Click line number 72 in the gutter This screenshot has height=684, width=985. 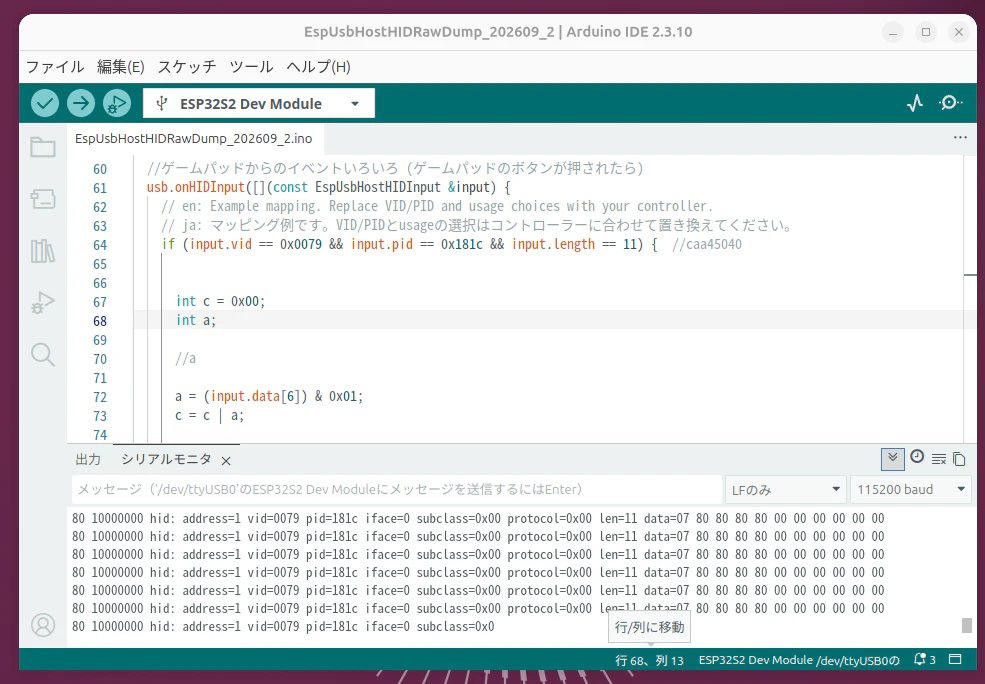tap(100, 397)
